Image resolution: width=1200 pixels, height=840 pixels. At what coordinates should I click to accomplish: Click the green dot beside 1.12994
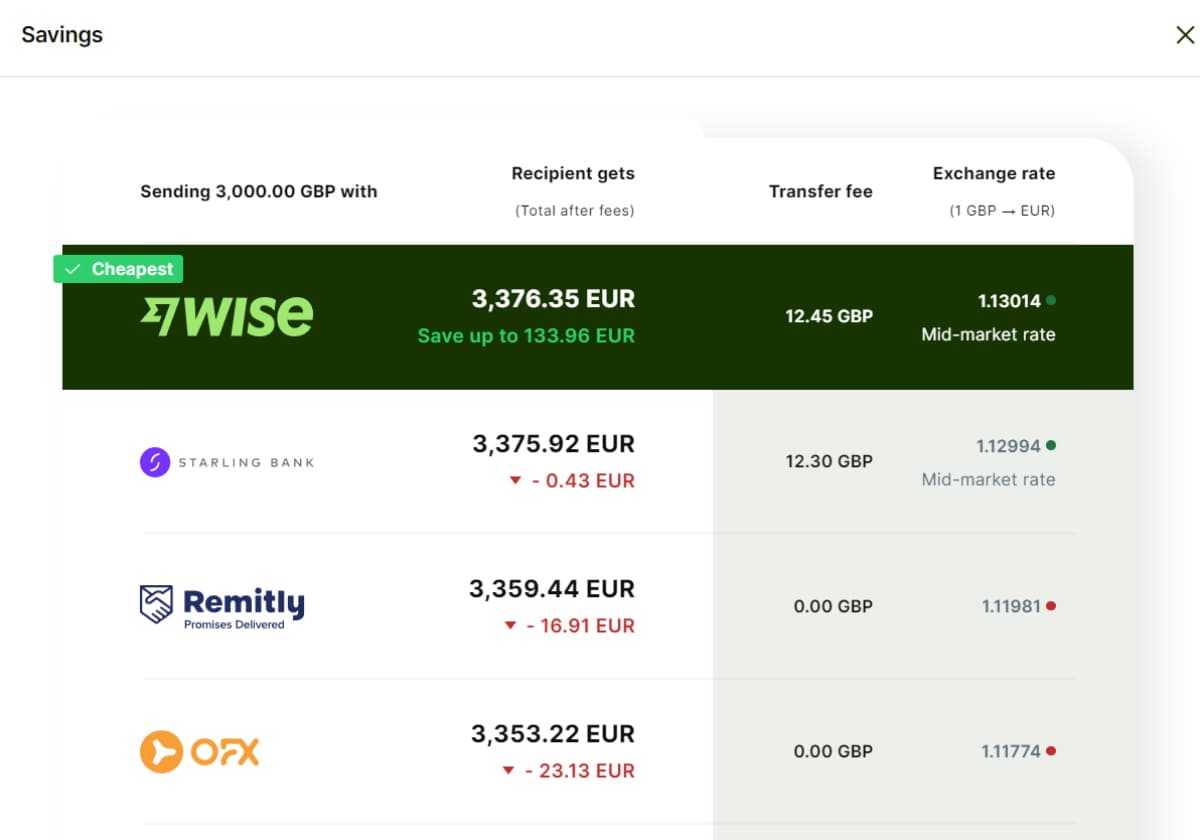pyautogui.click(x=1050, y=445)
